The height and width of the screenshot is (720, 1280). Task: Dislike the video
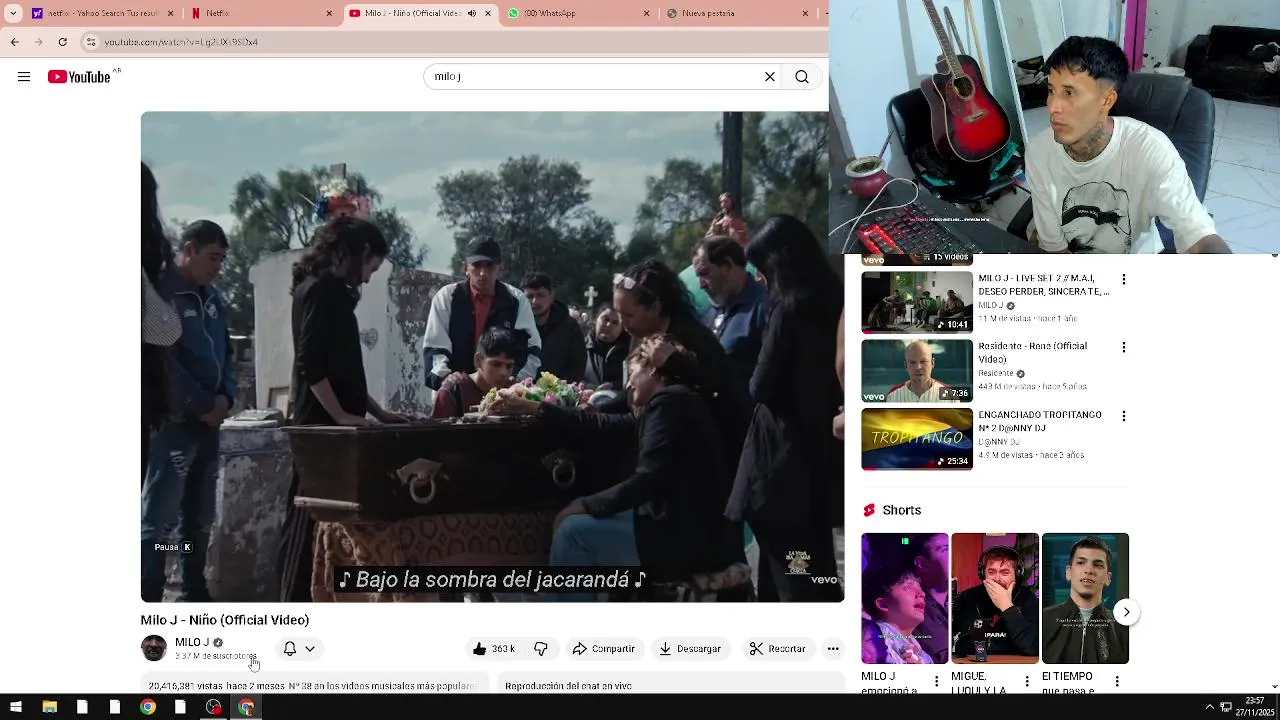point(541,649)
